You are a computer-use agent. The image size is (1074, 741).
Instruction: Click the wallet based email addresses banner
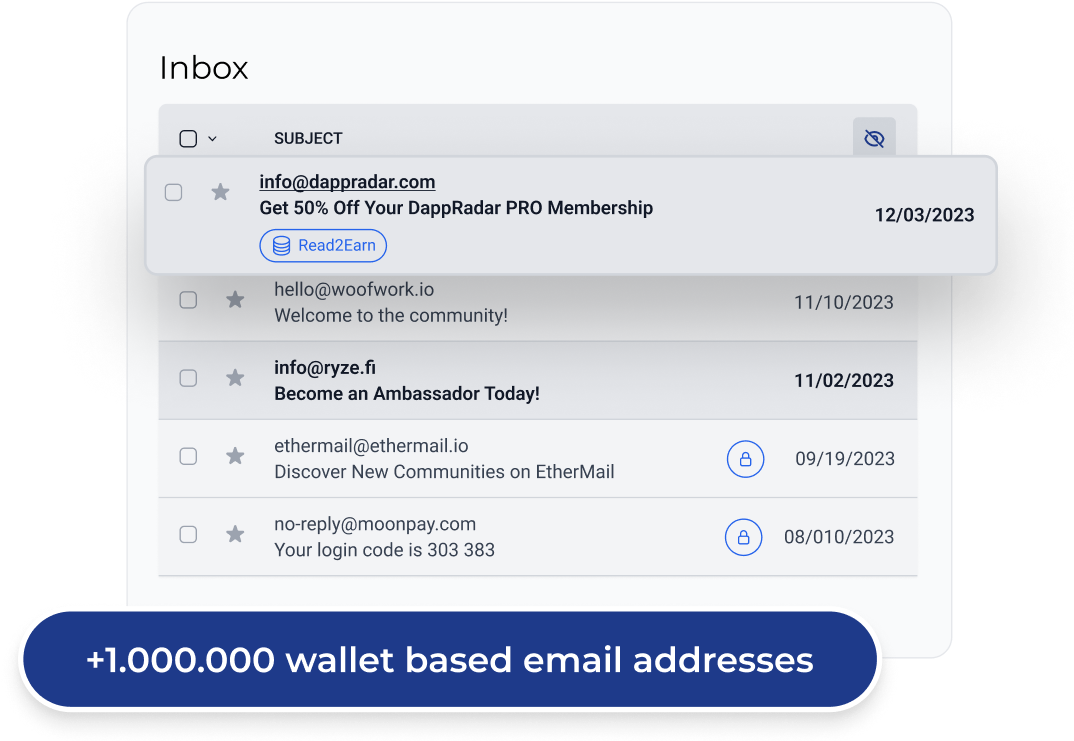tap(450, 660)
